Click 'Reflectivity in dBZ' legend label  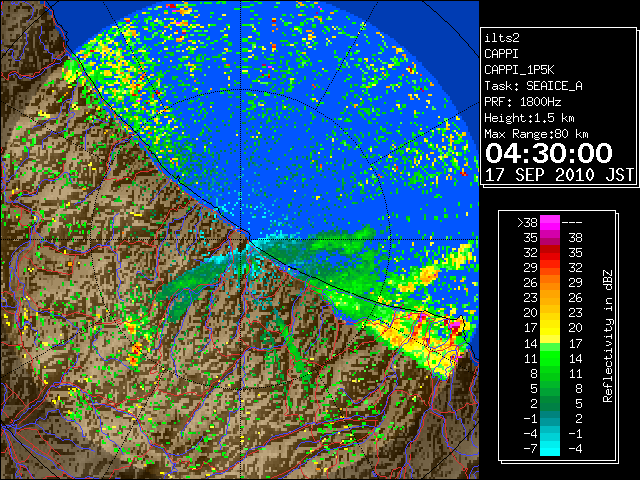pos(608,336)
